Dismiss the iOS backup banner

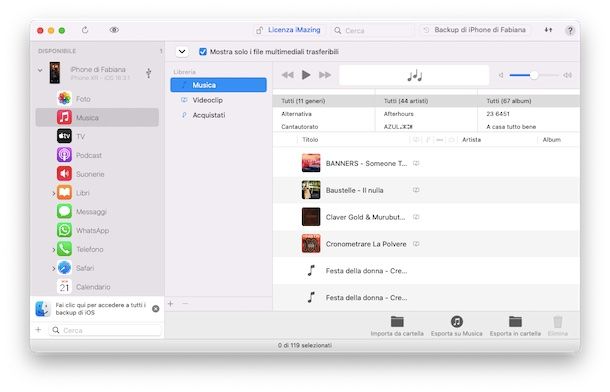tap(156, 309)
